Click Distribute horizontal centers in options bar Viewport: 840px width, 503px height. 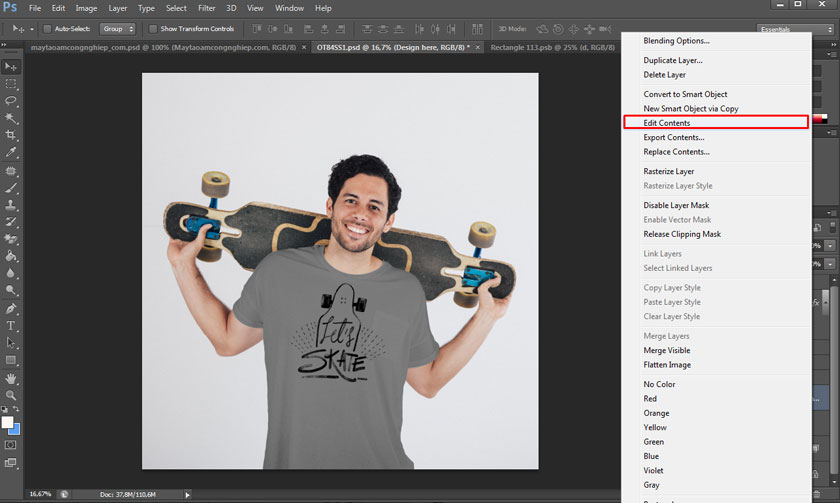coord(436,29)
